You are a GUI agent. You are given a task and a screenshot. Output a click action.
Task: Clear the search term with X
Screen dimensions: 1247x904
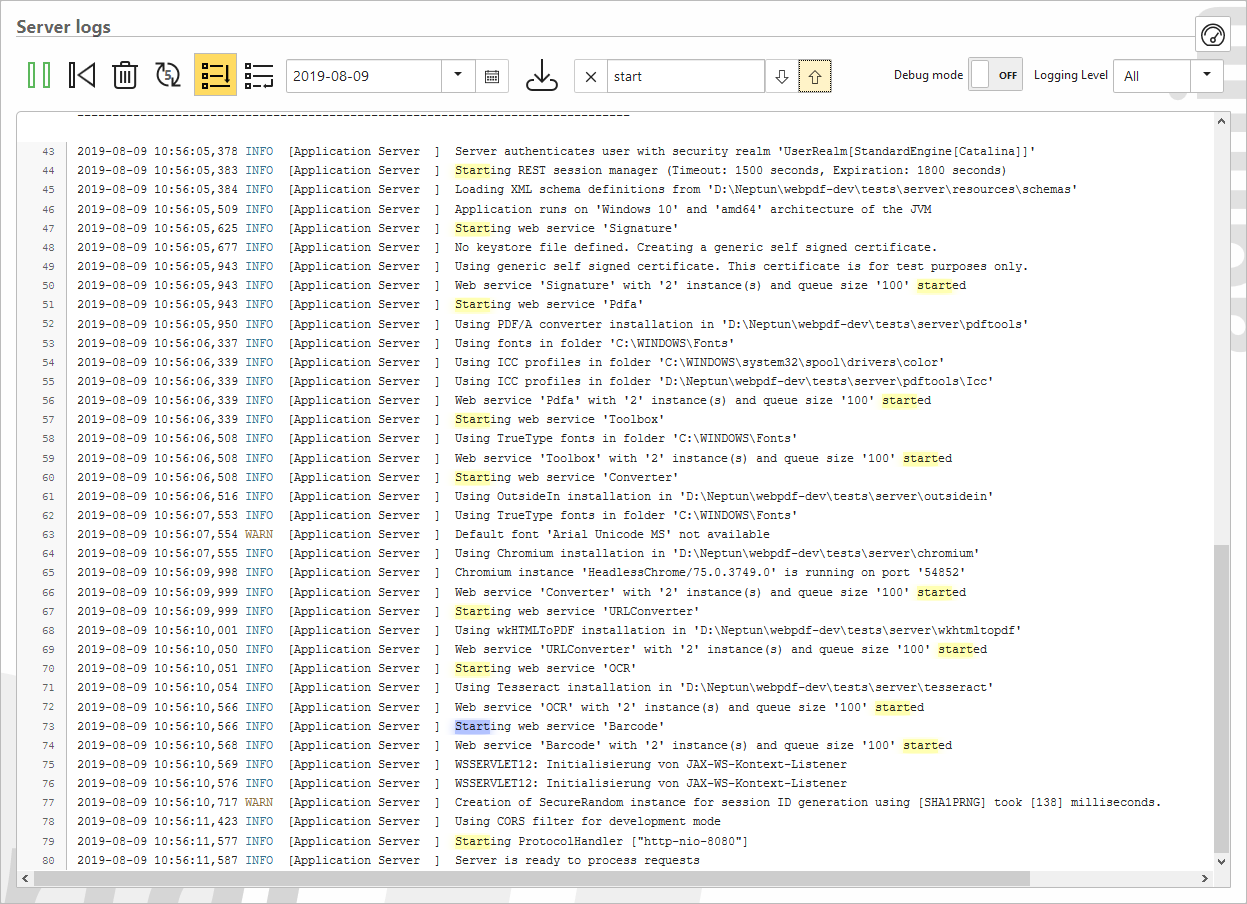[590, 76]
